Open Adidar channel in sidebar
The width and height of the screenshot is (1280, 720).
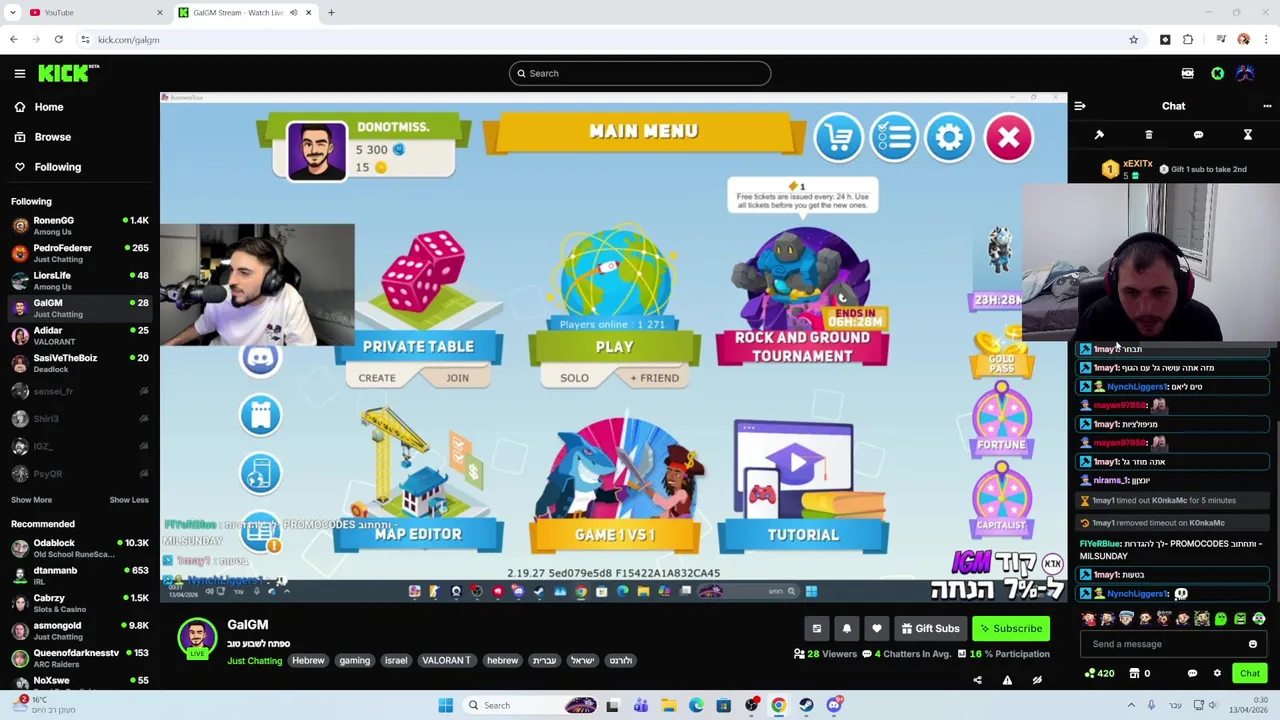pos(80,336)
